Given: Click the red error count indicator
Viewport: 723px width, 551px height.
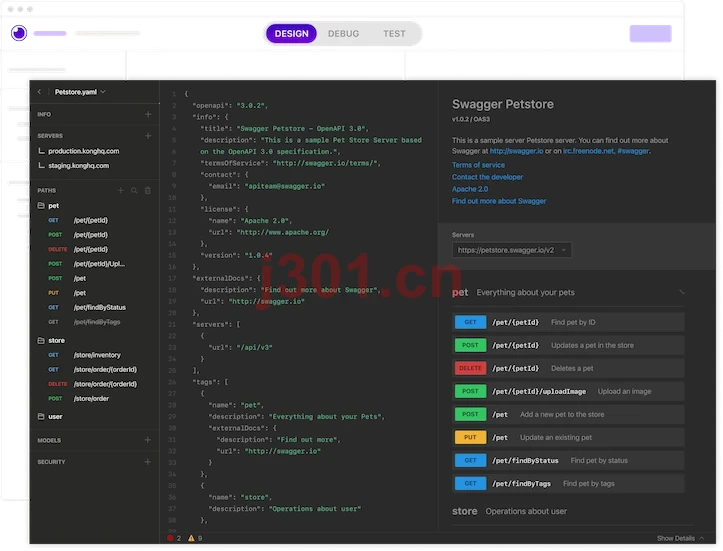Looking at the screenshot, I should (174, 538).
